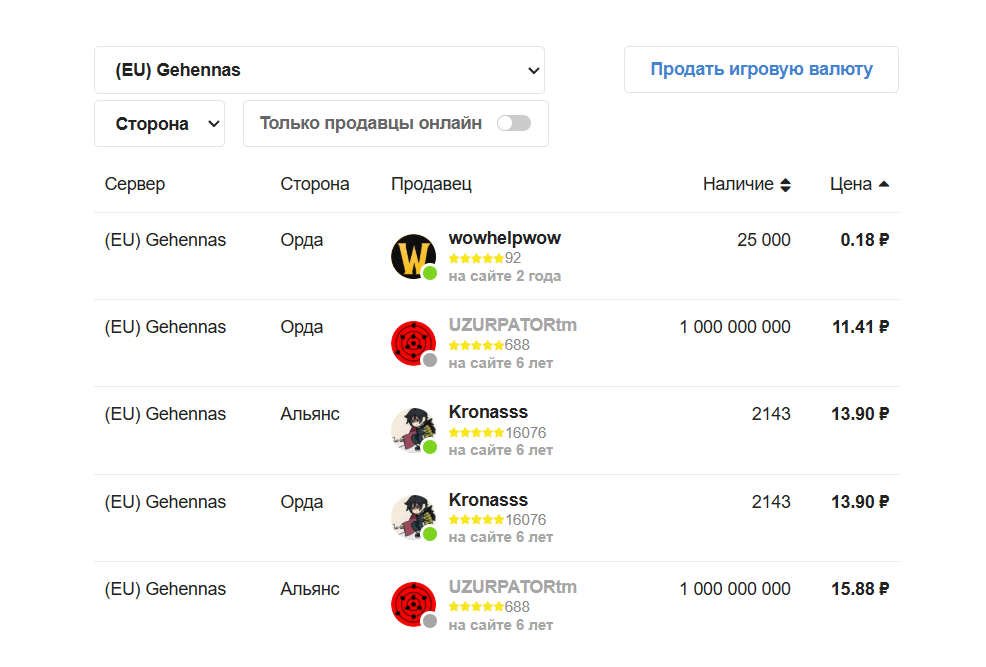986x667 pixels.
Task: Click the Цена ascending sort arrow
Action: [x=884, y=184]
